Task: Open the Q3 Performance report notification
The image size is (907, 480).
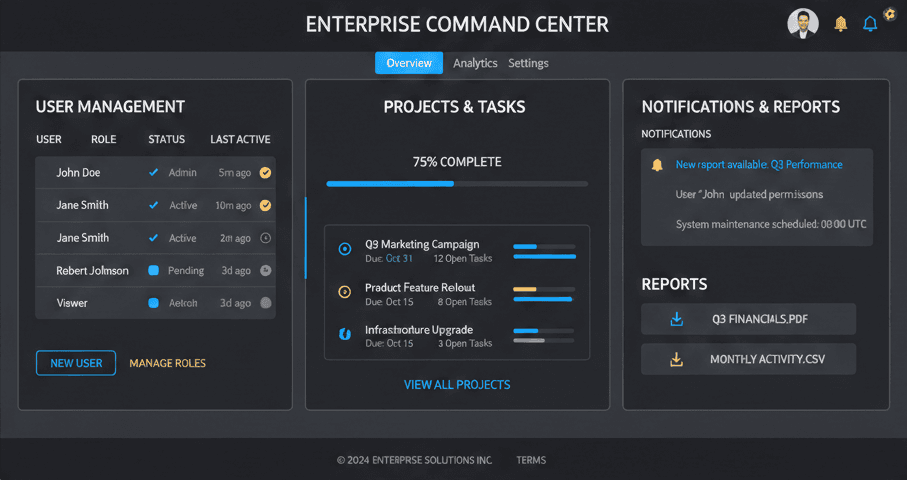Action: 759,165
